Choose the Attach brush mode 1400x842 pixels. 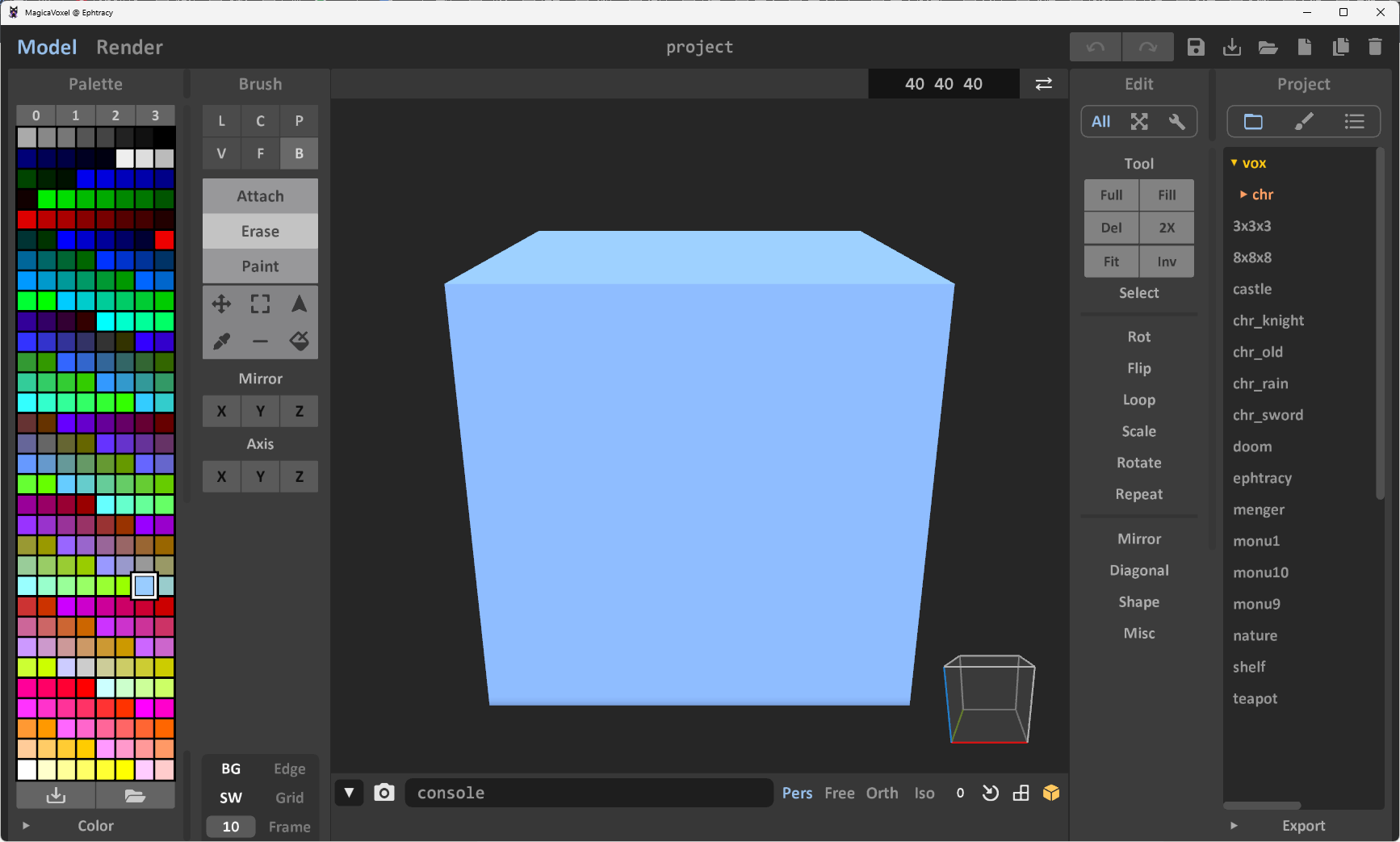point(260,196)
